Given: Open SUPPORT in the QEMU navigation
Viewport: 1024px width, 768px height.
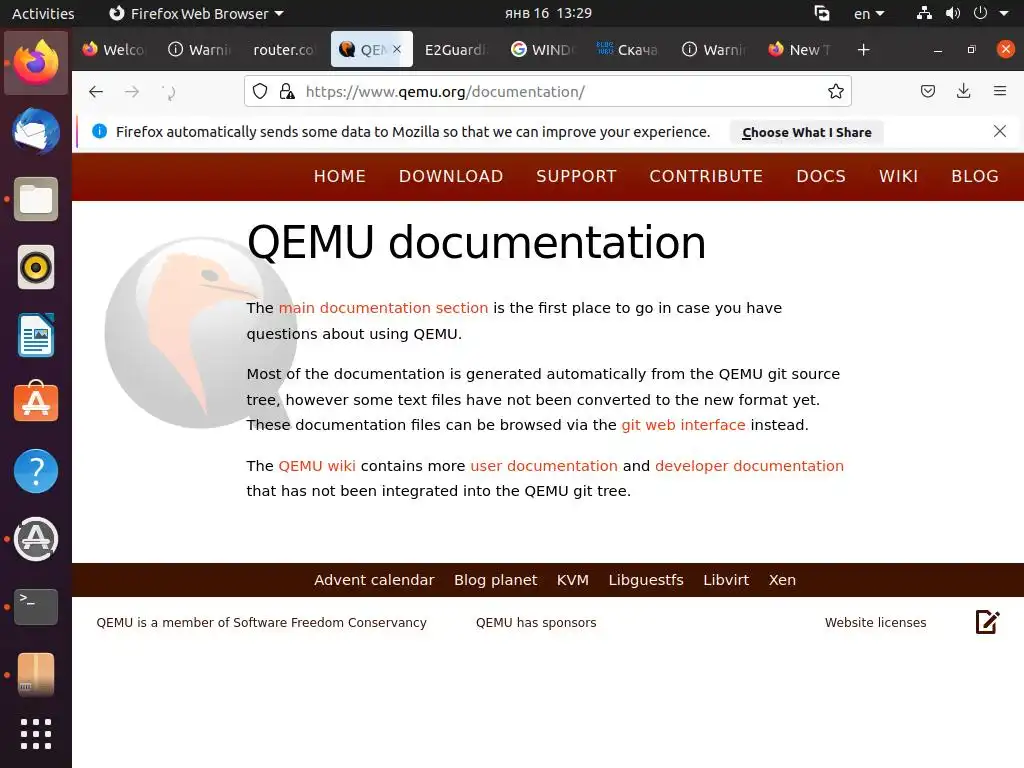Looking at the screenshot, I should [576, 176].
